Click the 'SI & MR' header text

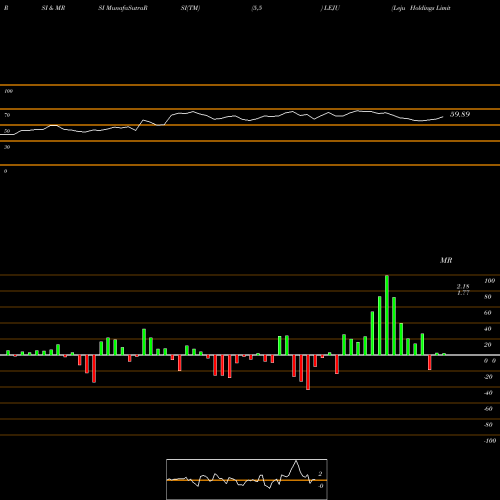click(x=53, y=8)
